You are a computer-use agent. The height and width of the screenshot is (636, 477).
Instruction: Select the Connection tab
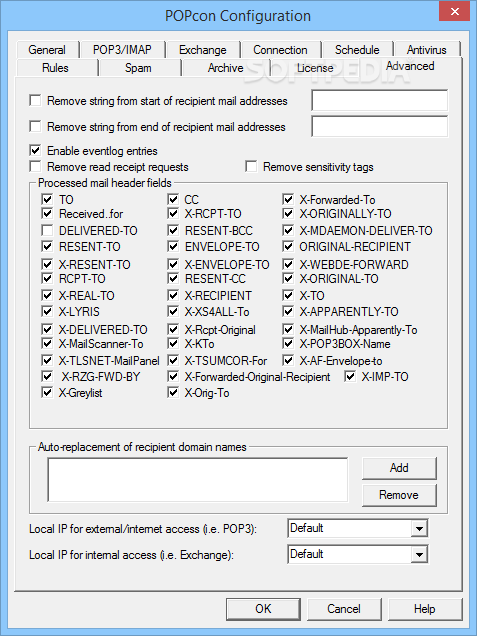(280, 50)
